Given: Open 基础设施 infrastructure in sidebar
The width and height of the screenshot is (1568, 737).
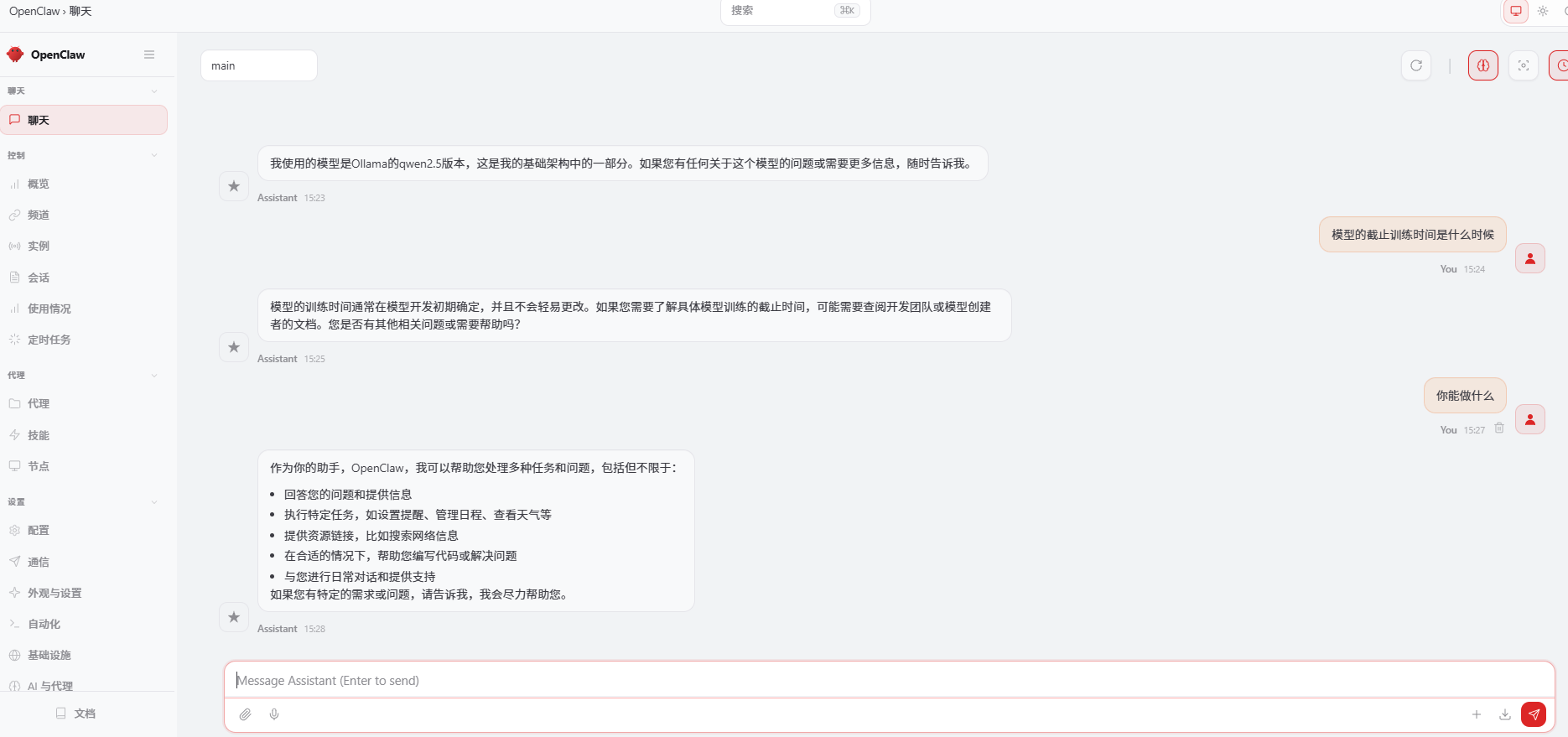Looking at the screenshot, I should [84, 655].
